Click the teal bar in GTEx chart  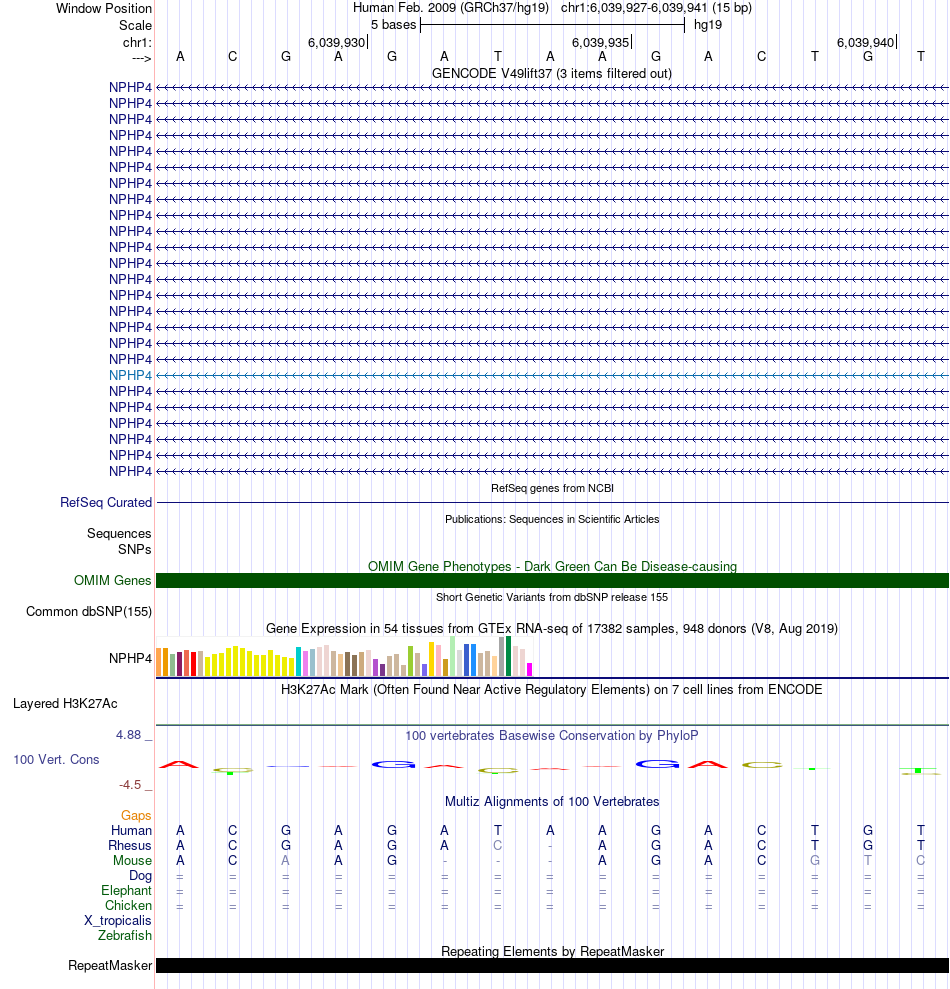[x=298, y=661]
